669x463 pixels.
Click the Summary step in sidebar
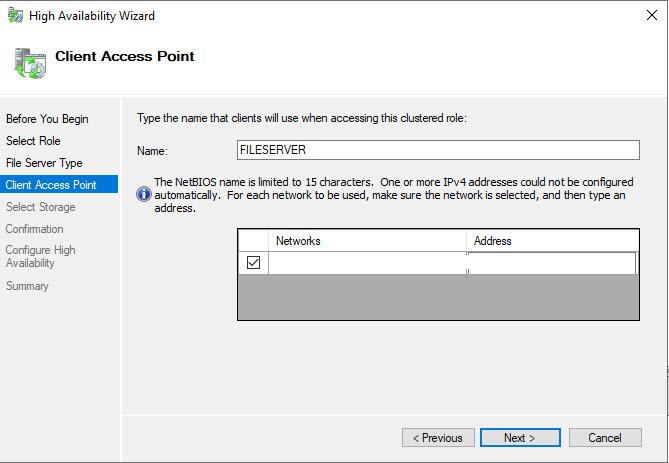pos(28,286)
